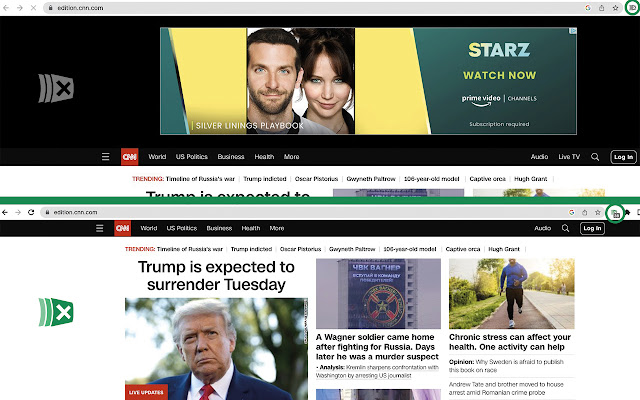
Task: Open World section in the top navbar
Action: [157, 157]
